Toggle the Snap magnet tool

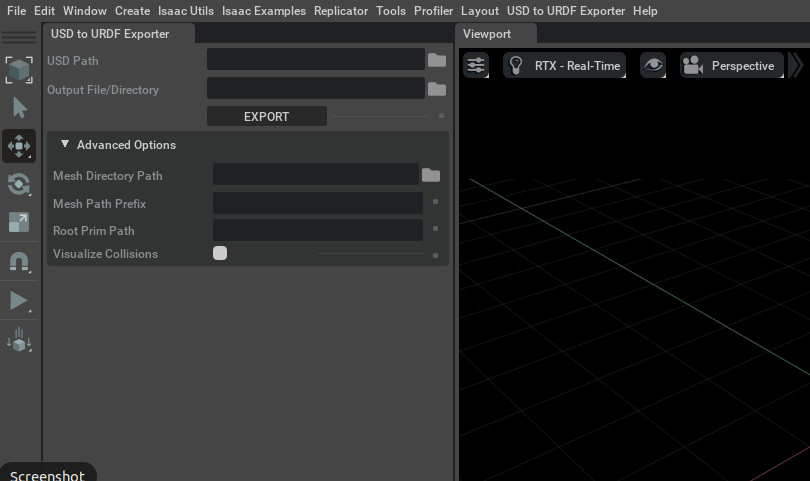pos(19,262)
